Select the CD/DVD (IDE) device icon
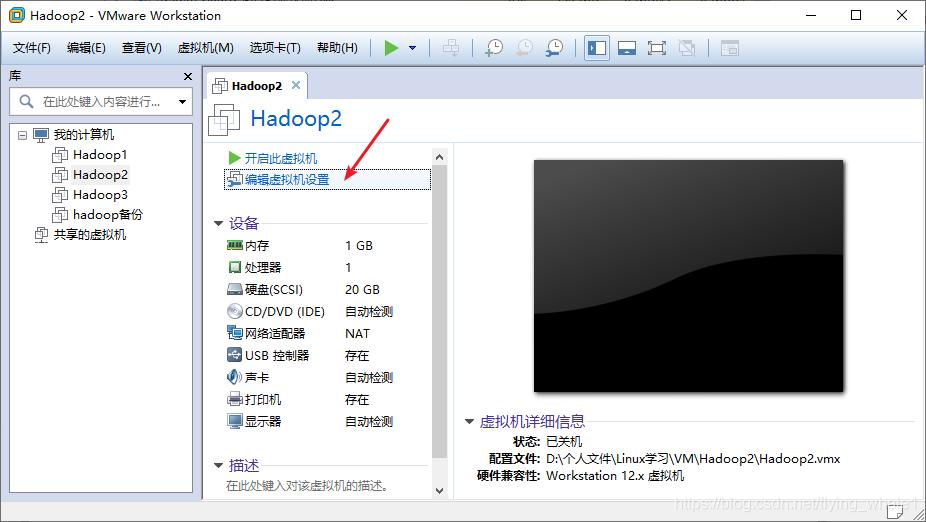926x522 pixels. click(x=234, y=311)
